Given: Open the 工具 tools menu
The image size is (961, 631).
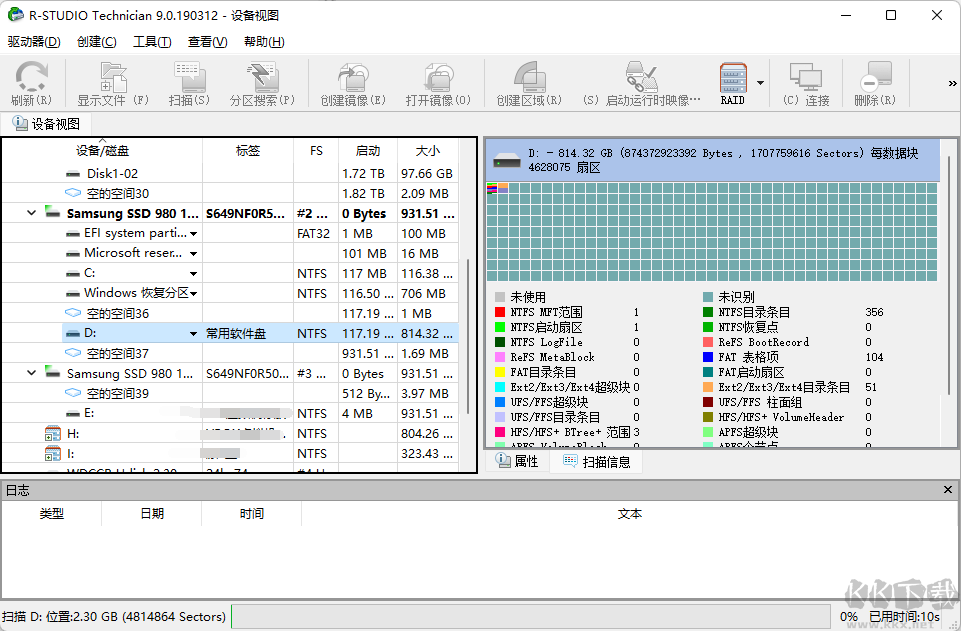Looking at the screenshot, I should point(152,41).
